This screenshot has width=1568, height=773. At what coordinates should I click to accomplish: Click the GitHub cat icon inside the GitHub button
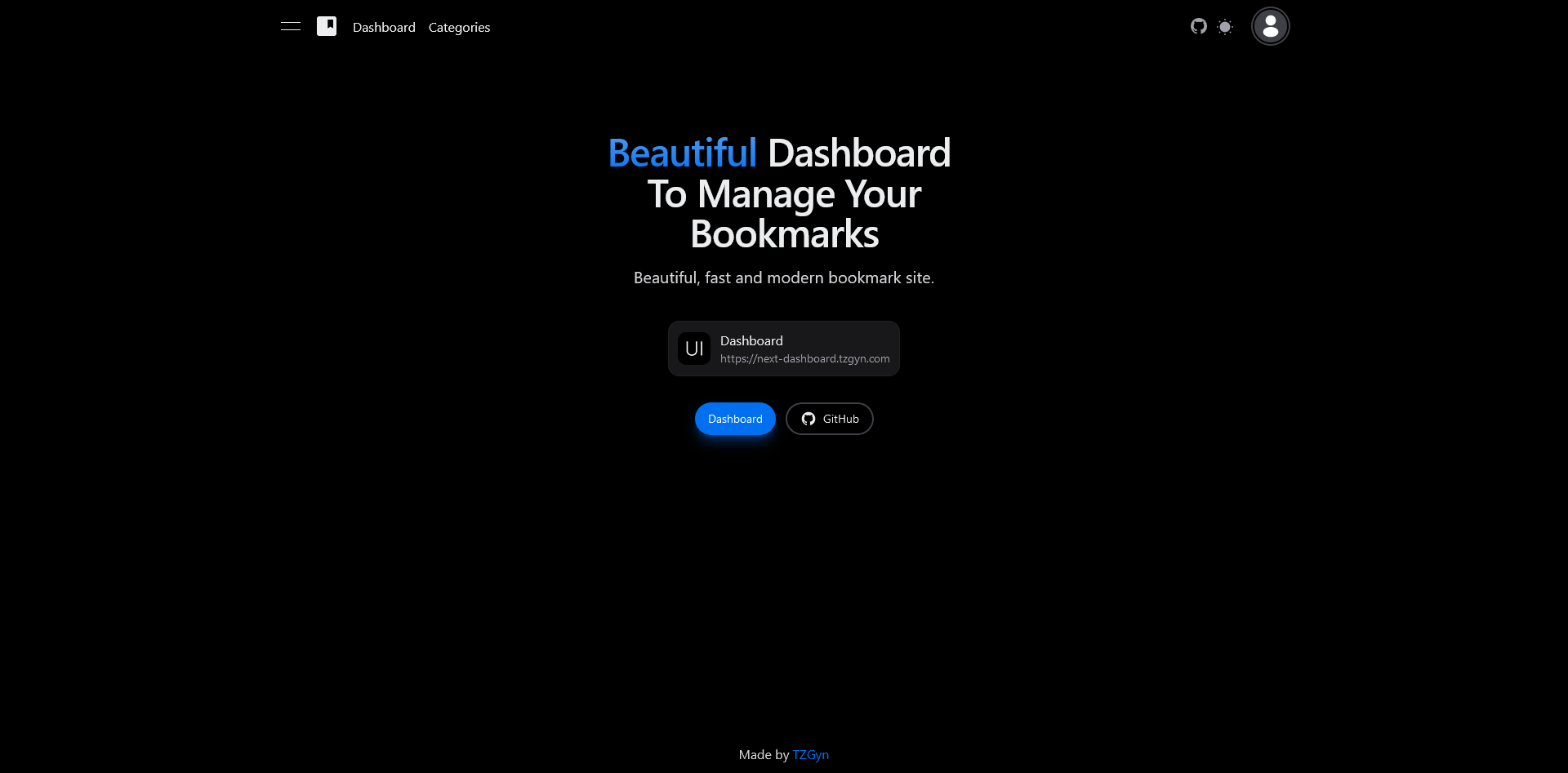click(808, 418)
